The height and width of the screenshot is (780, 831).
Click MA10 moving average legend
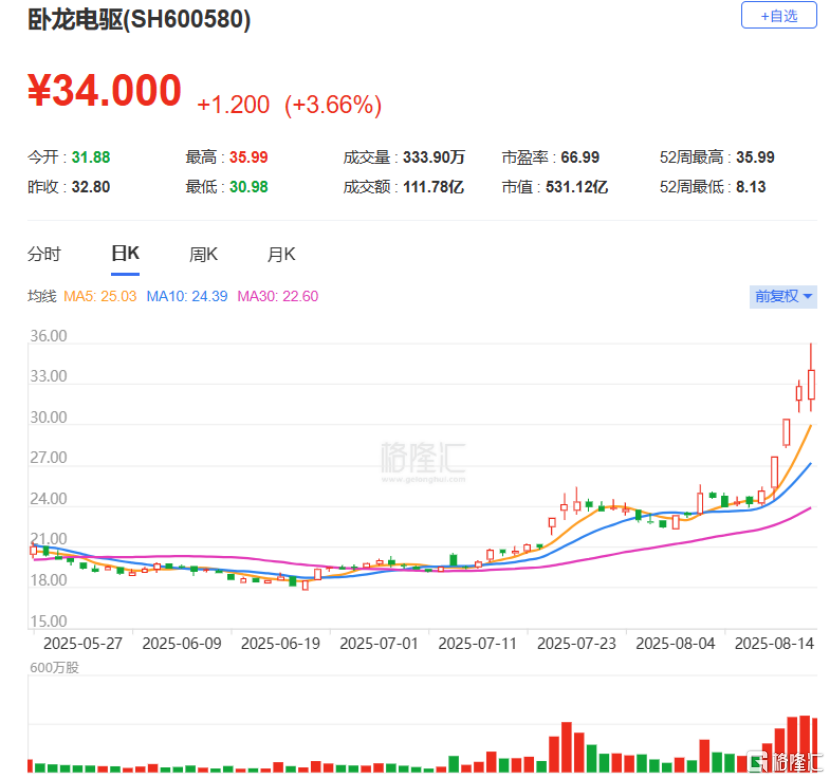click(187, 296)
